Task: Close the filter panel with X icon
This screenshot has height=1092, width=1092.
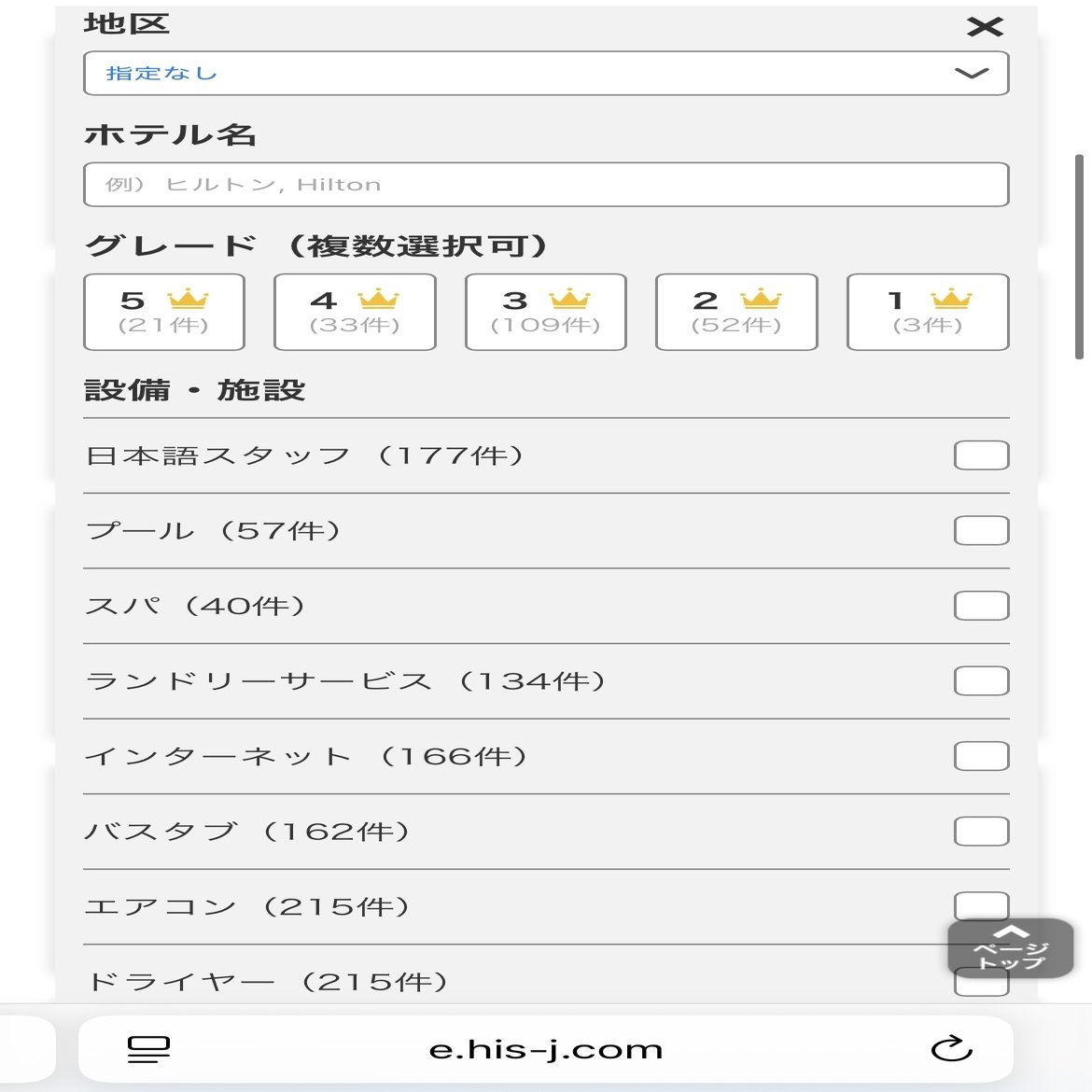Action: [x=985, y=27]
